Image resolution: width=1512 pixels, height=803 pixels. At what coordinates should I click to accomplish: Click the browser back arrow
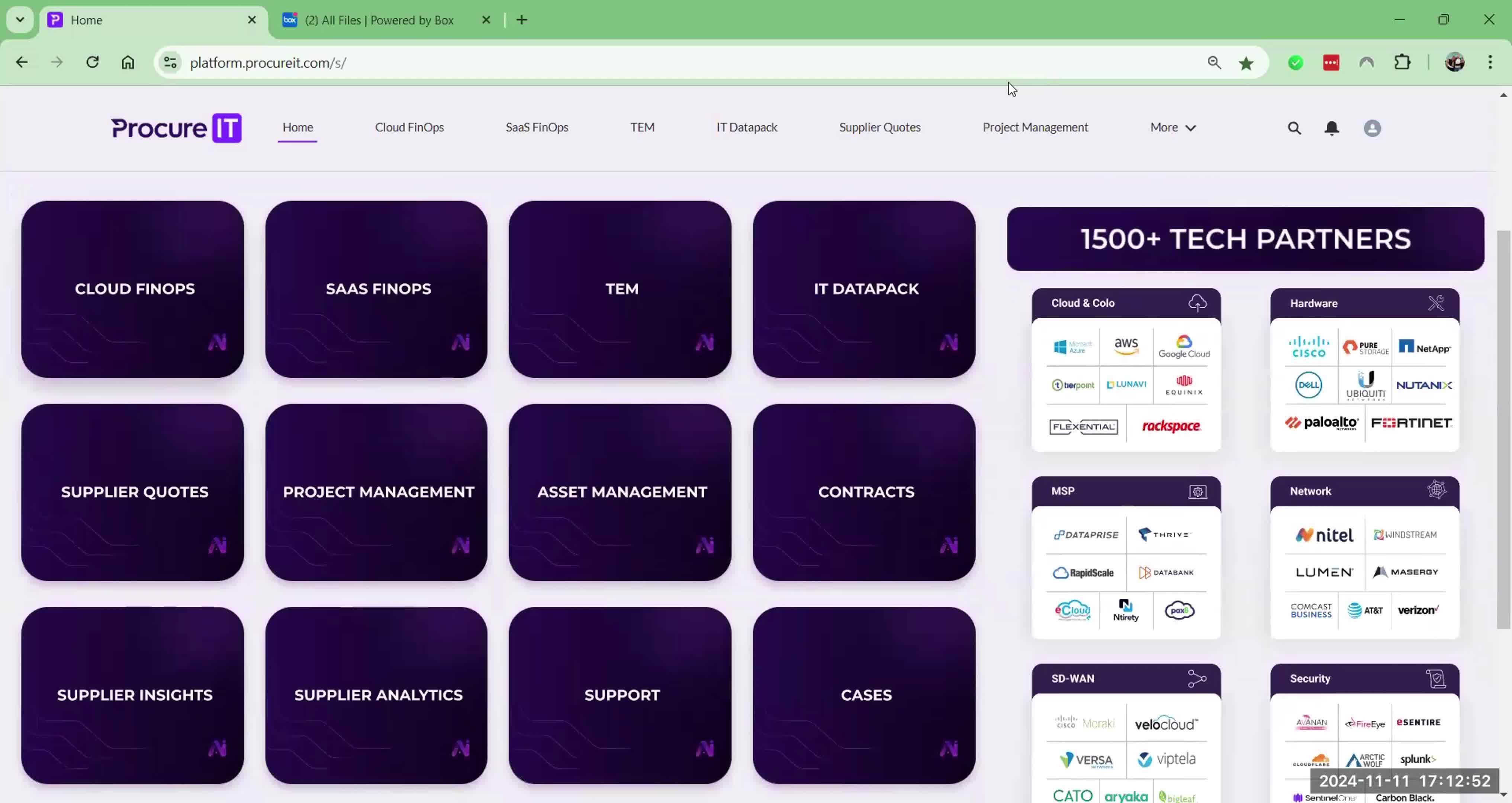(x=22, y=62)
